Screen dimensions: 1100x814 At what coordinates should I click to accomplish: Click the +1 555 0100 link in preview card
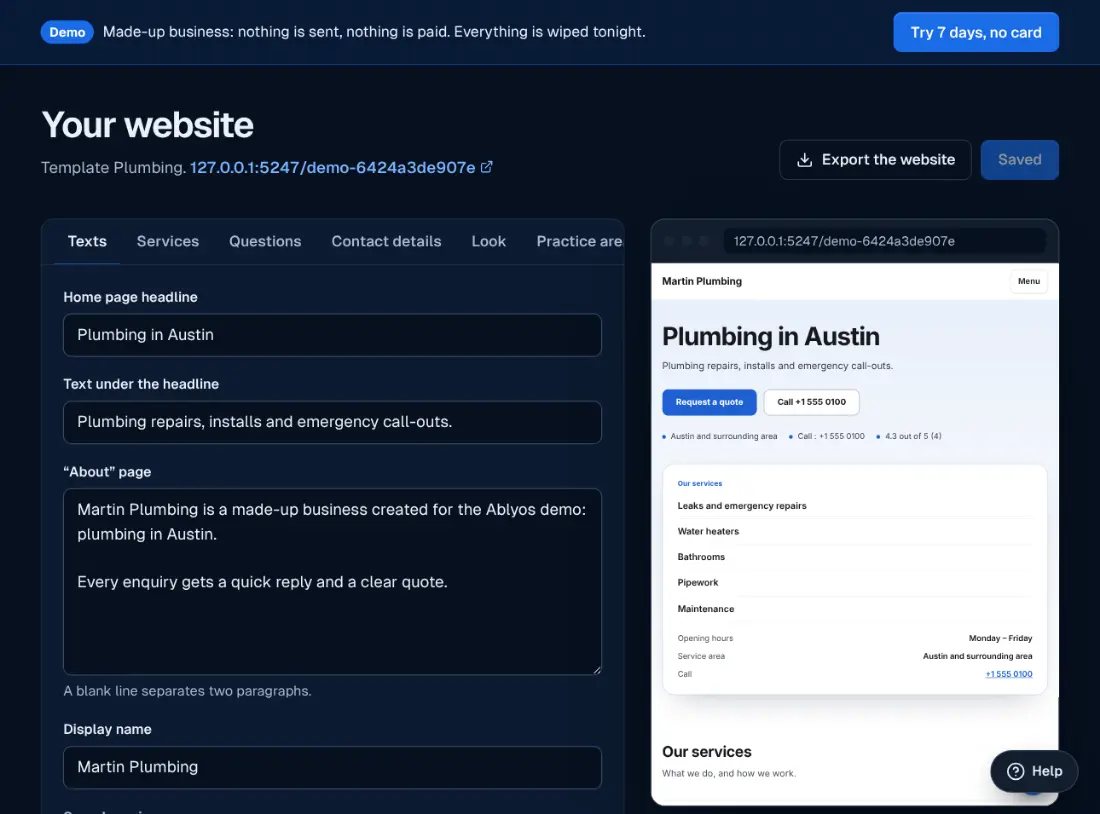[x=1009, y=674]
